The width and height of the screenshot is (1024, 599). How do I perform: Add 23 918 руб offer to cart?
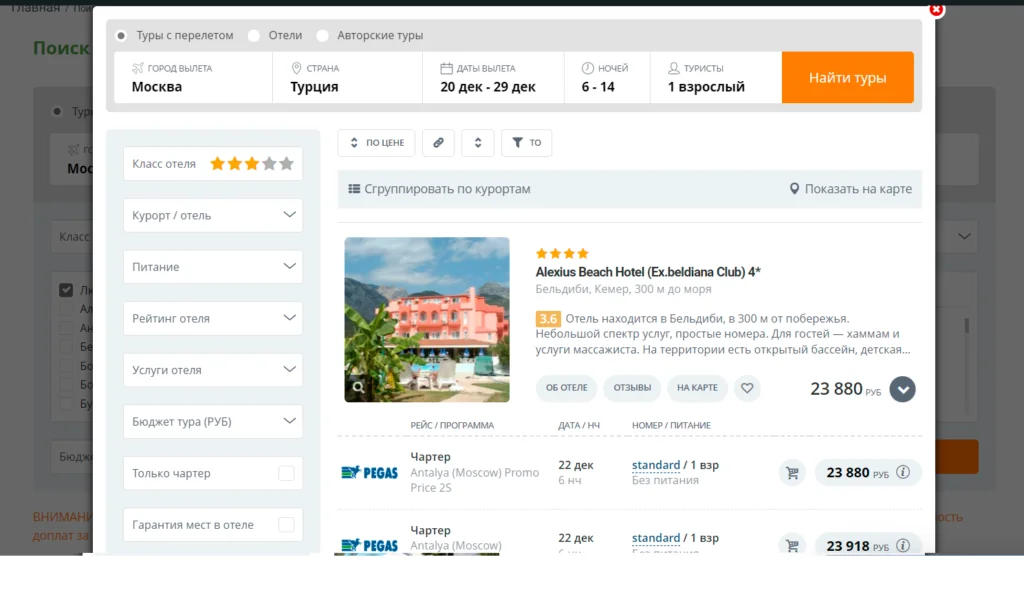(792, 545)
